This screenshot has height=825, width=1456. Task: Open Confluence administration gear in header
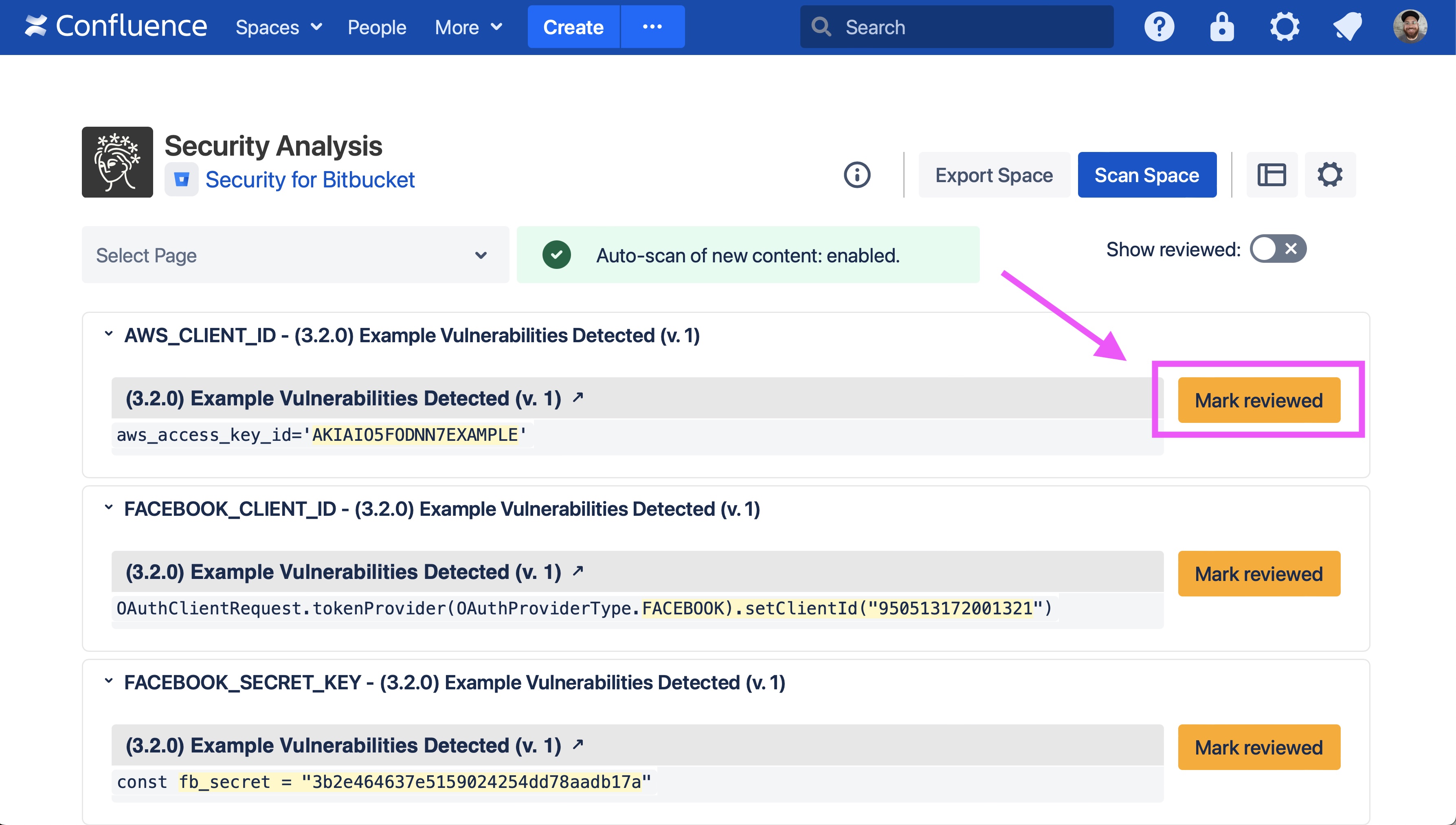pos(1285,26)
